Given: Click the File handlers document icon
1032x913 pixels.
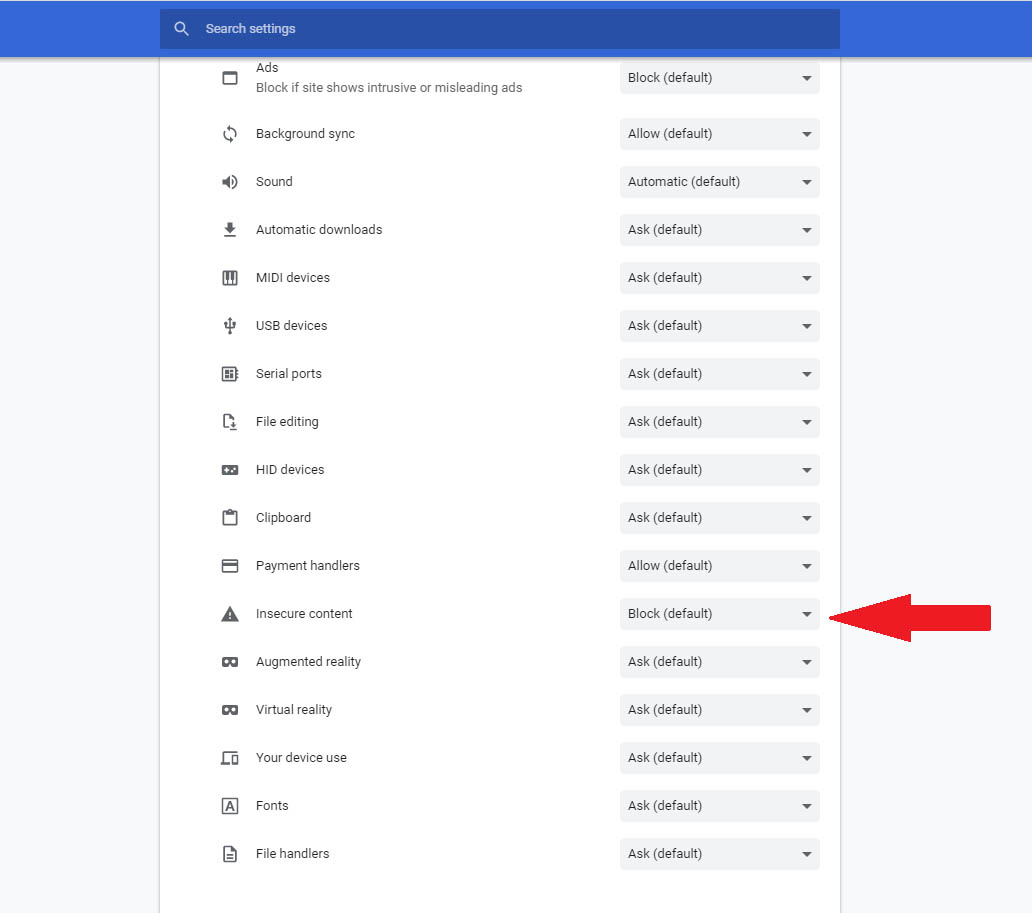Looking at the screenshot, I should [230, 853].
